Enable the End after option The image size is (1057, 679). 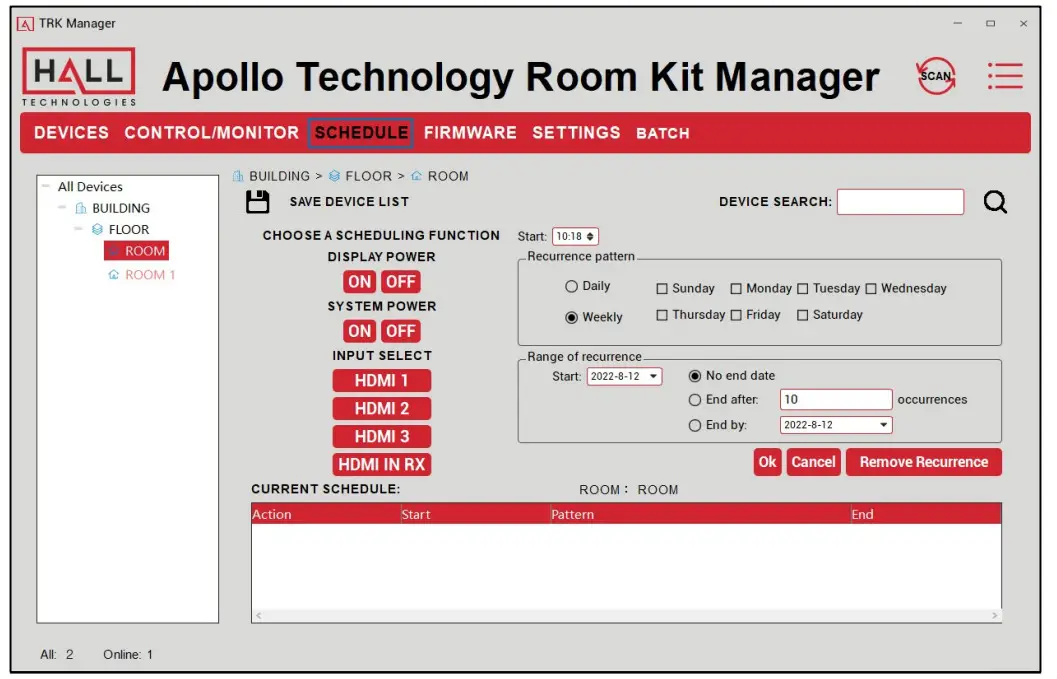click(695, 399)
